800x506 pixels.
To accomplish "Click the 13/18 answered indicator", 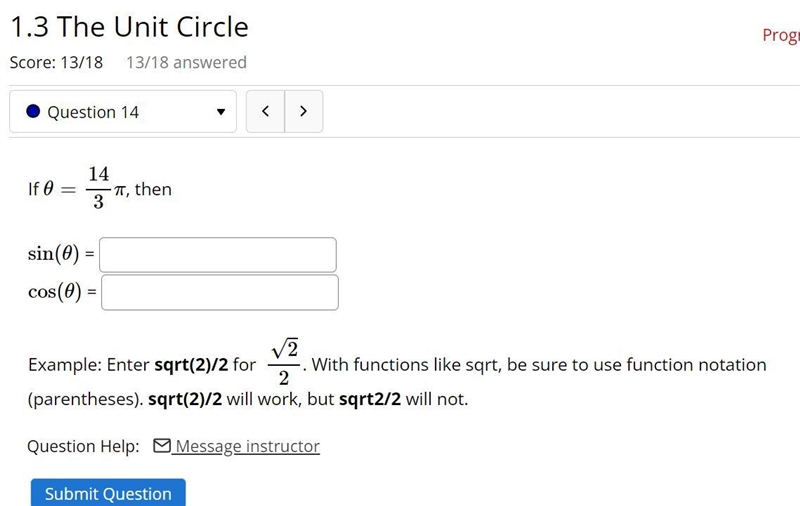I will click(x=186, y=62).
